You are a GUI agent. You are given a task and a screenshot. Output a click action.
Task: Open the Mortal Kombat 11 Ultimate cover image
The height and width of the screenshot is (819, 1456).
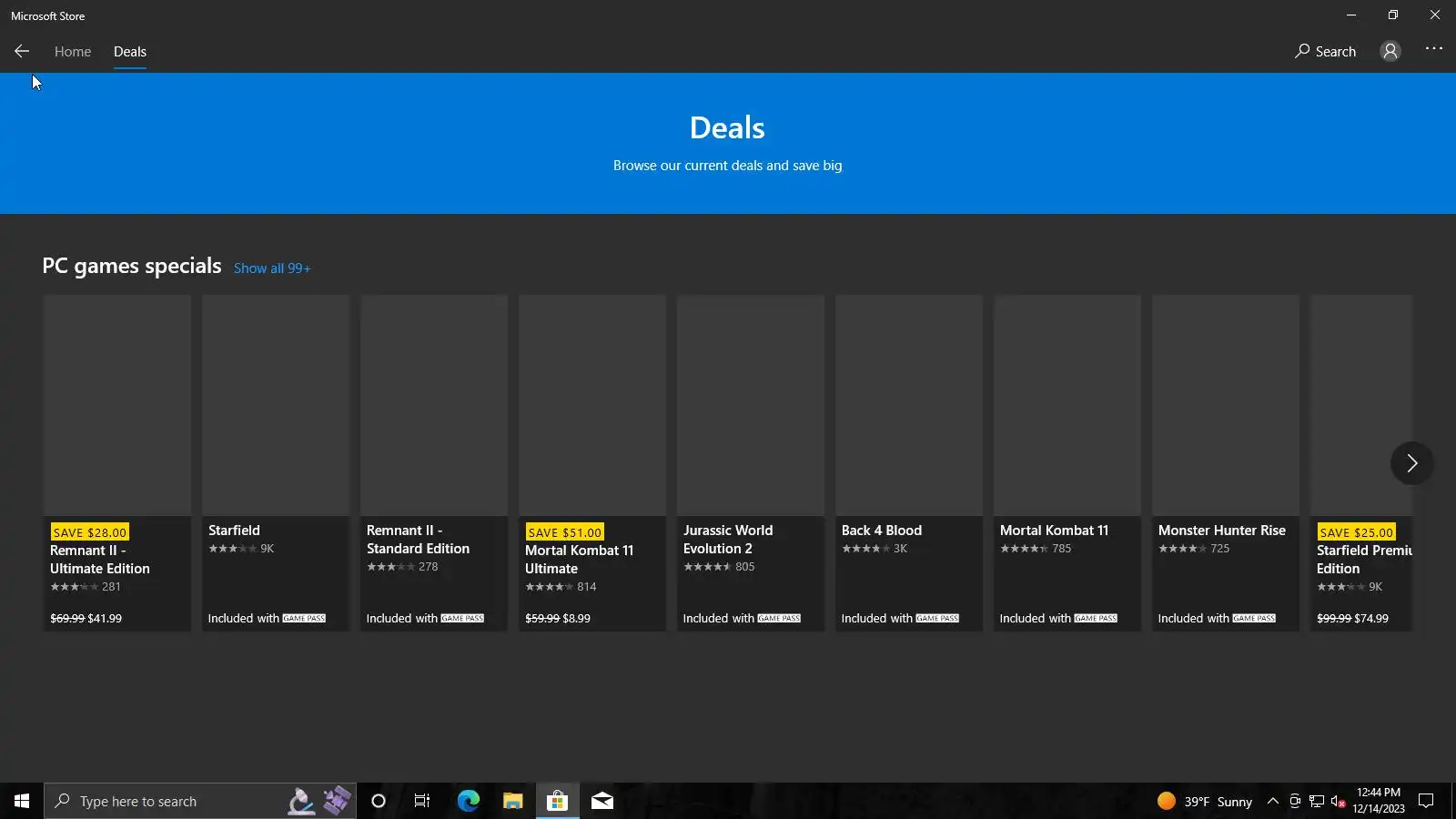point(592,405)
